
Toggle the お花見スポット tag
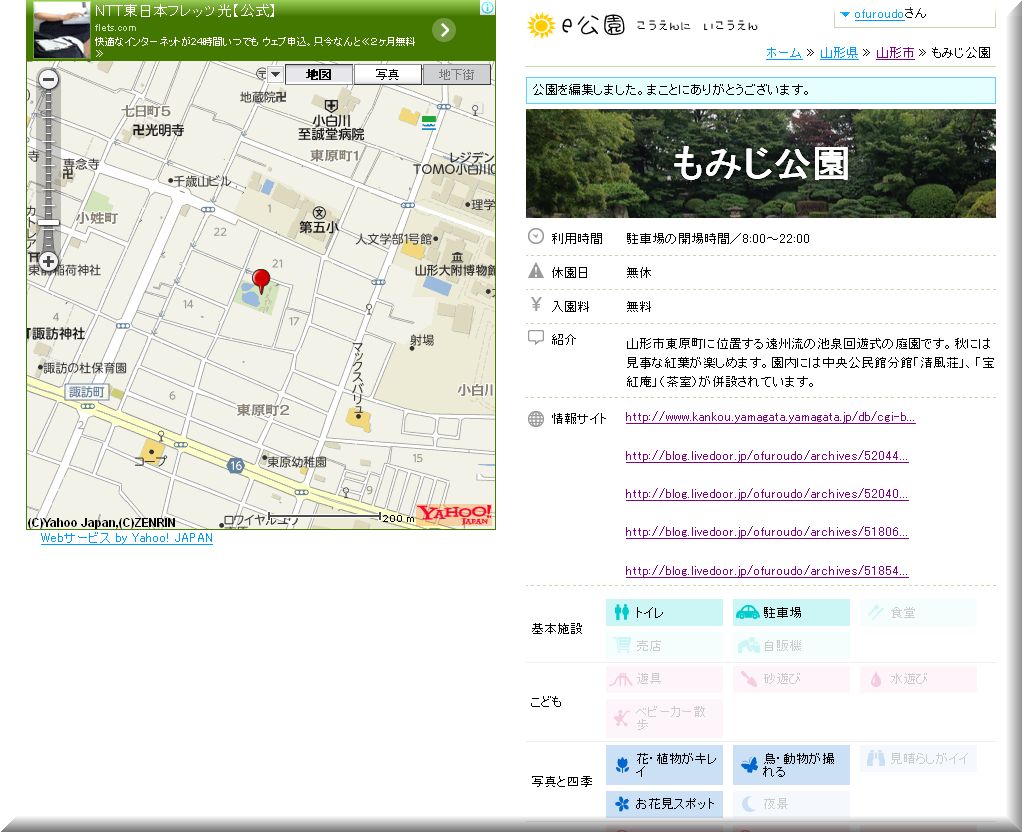664,804
